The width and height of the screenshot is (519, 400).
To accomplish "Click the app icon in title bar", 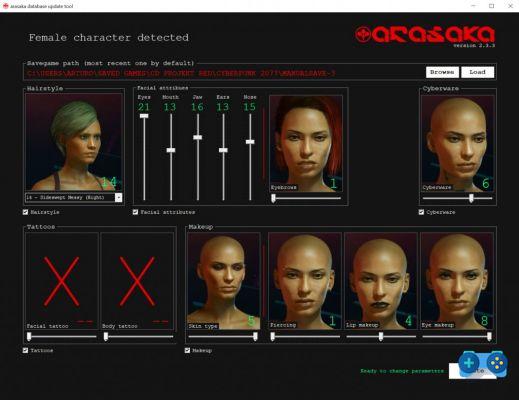I will point(5,6).
